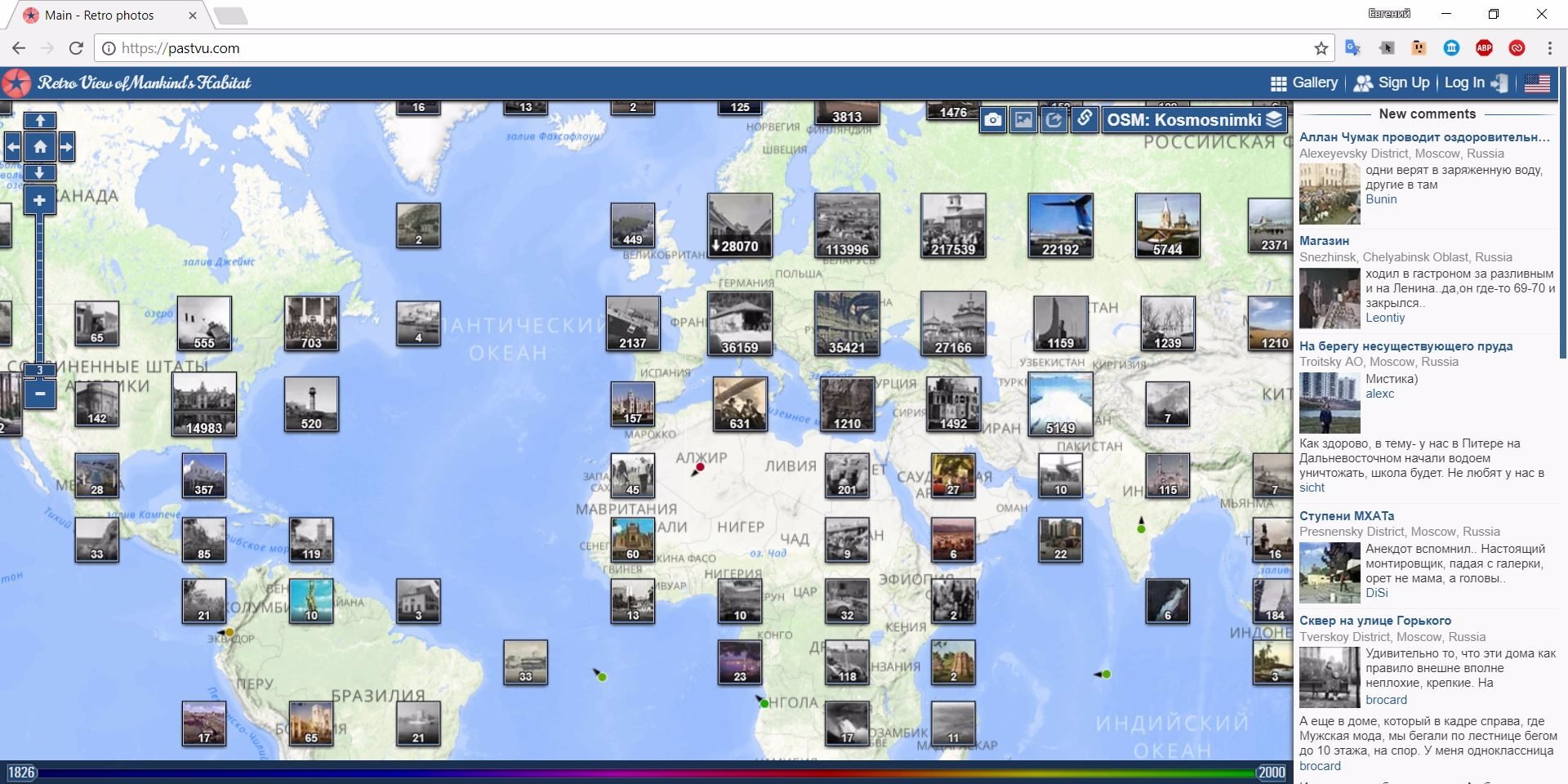The width and height of the screenshot is (1568, 784).
Task: Open user DiSi's profile link
Action: [1377, 593]
